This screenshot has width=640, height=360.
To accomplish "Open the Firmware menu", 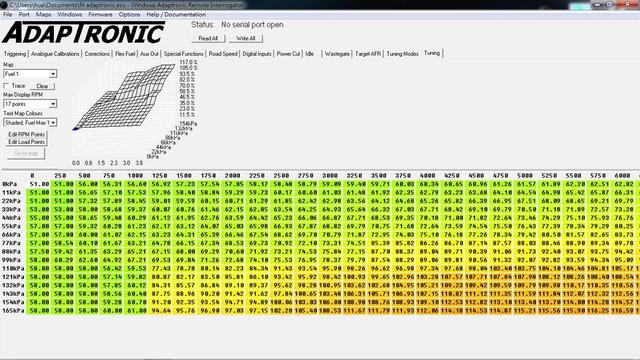I will (100, 14).
